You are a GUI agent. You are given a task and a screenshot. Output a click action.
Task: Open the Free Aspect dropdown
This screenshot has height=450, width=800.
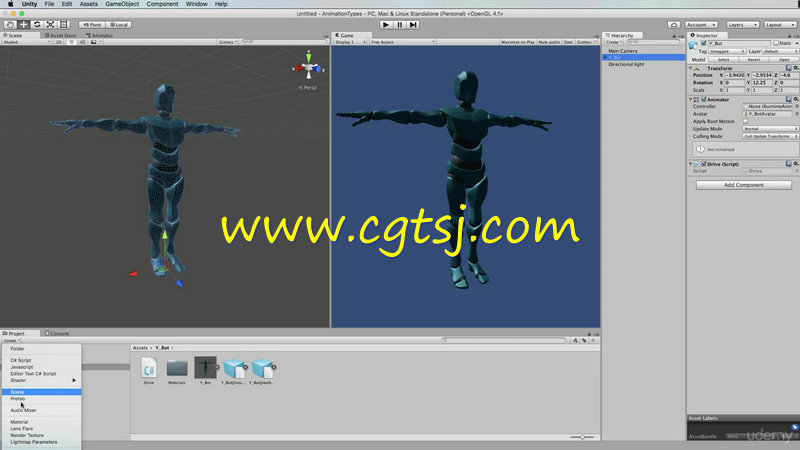coord(403,42)
